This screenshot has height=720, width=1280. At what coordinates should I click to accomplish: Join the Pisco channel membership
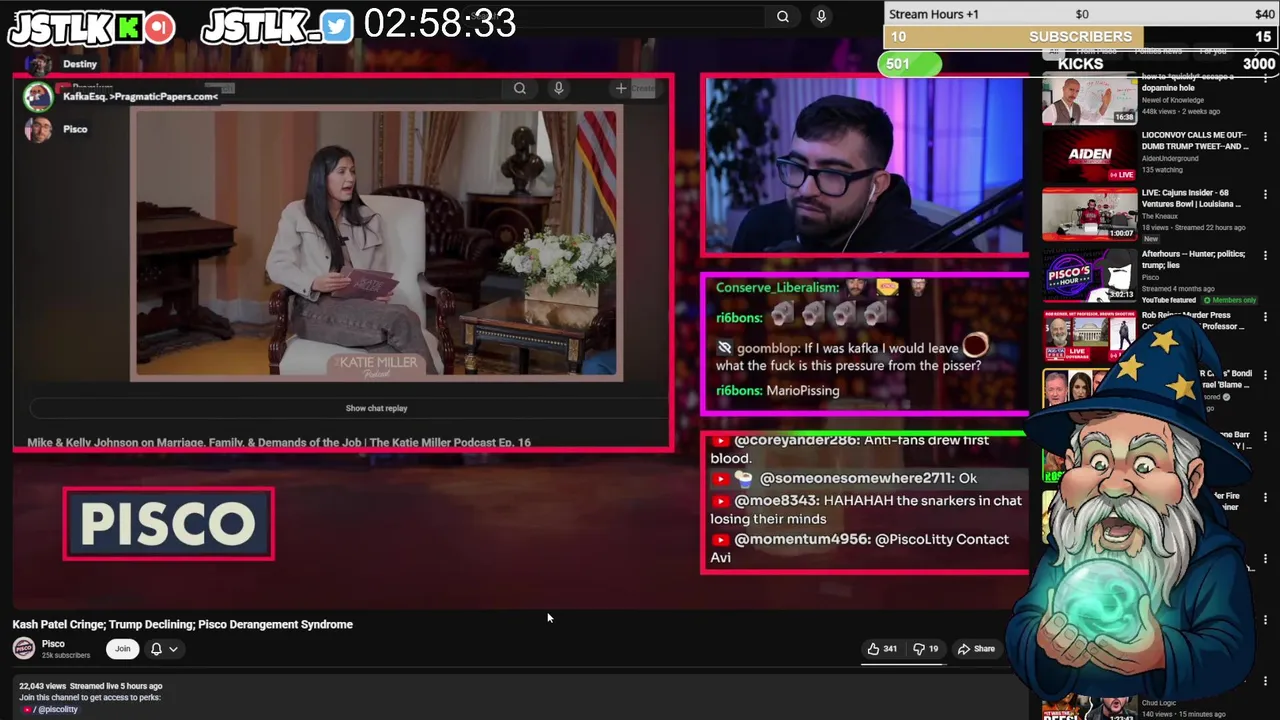tap(122, 649)
